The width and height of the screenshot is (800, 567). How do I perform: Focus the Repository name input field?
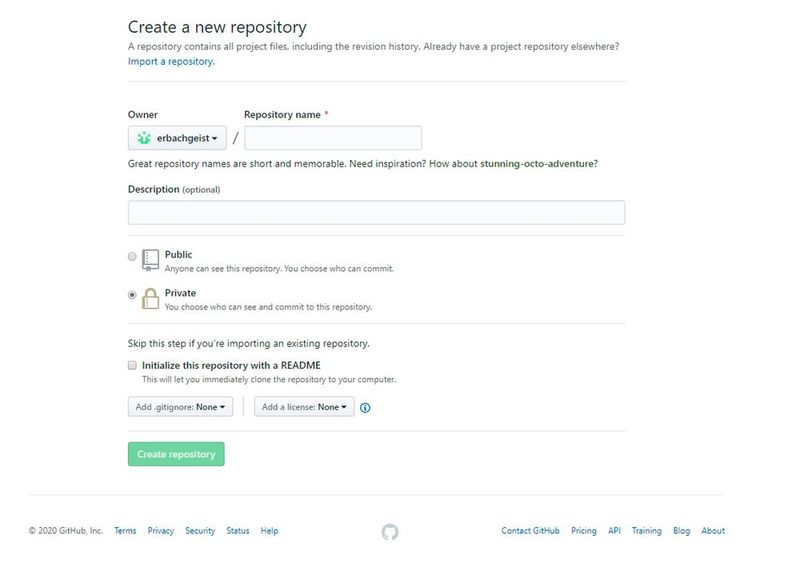(333, 138)
